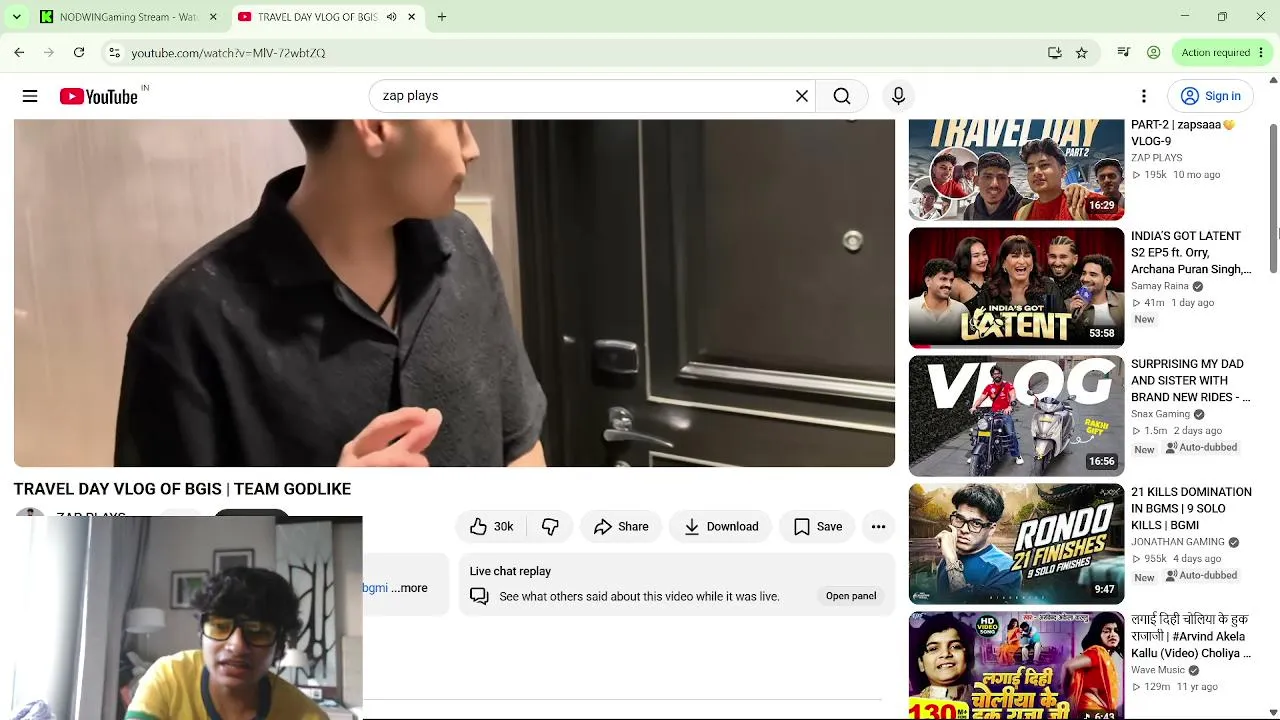The width and height of the screenshot is (1280, 720).
Task: Bookmark this page with the star
Action: (x=1081, y=52)
